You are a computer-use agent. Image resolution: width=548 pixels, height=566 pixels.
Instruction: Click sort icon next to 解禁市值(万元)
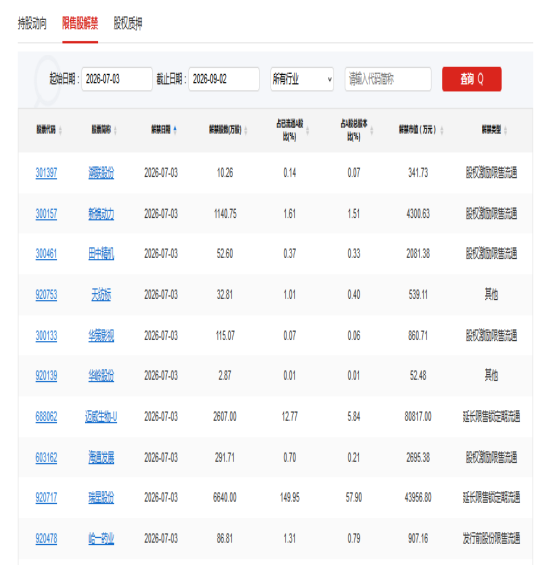coord(442,130)
